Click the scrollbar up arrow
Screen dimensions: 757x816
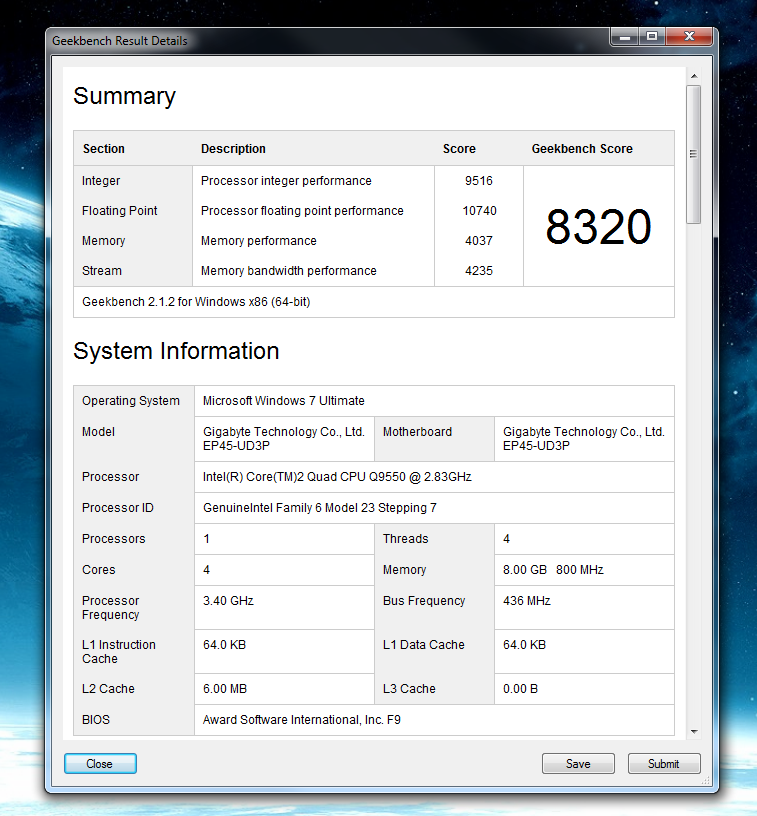[x=694, y=76]
